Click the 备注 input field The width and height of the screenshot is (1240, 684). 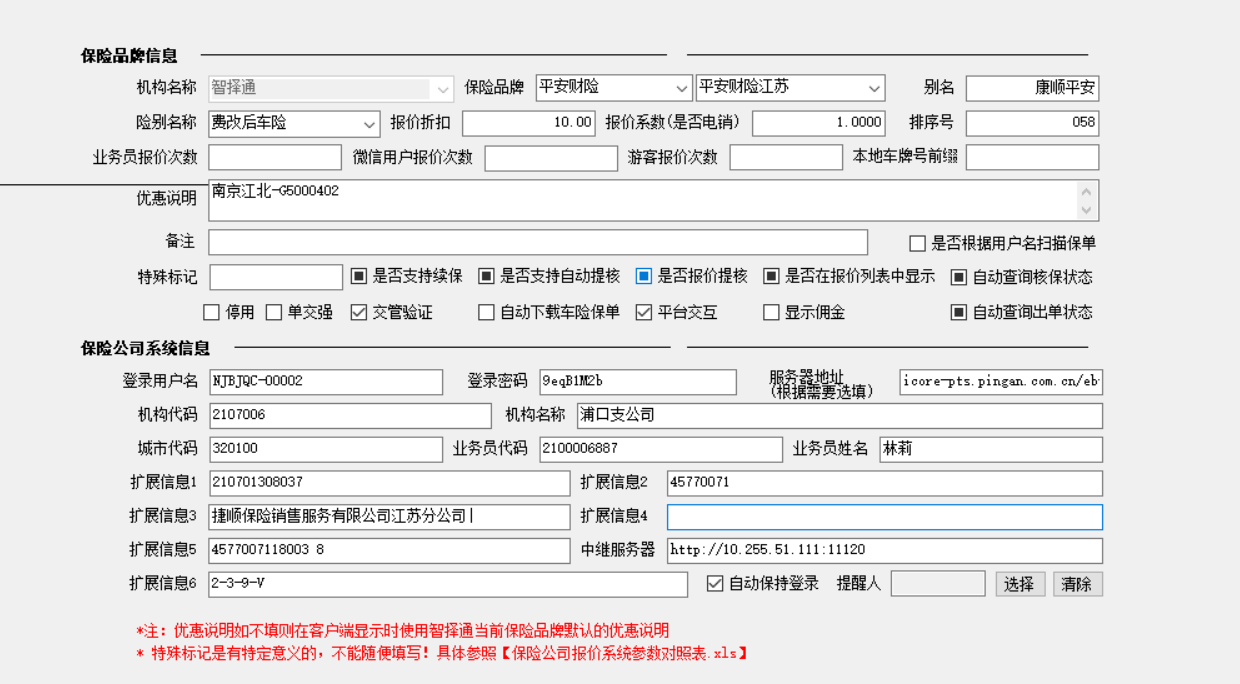click(538, 242)
